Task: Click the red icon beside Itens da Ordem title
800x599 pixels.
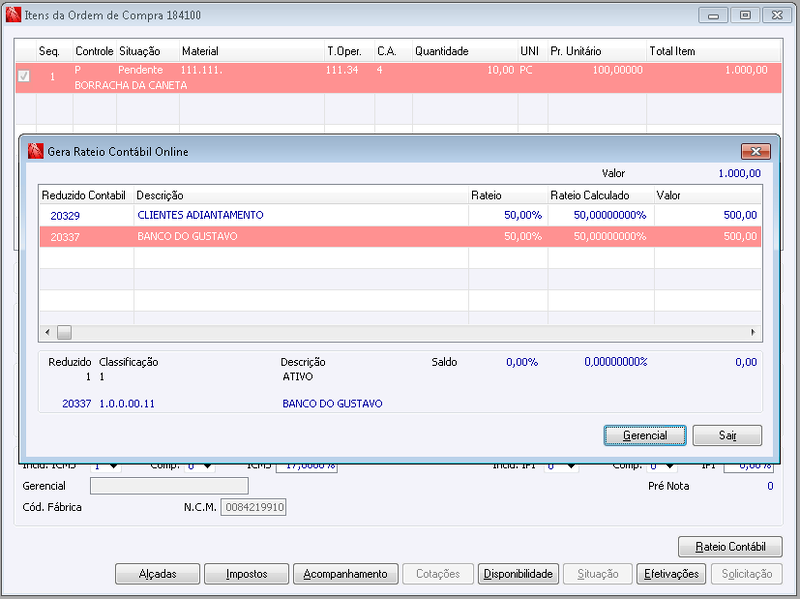Action: click(x=13, y=15)
